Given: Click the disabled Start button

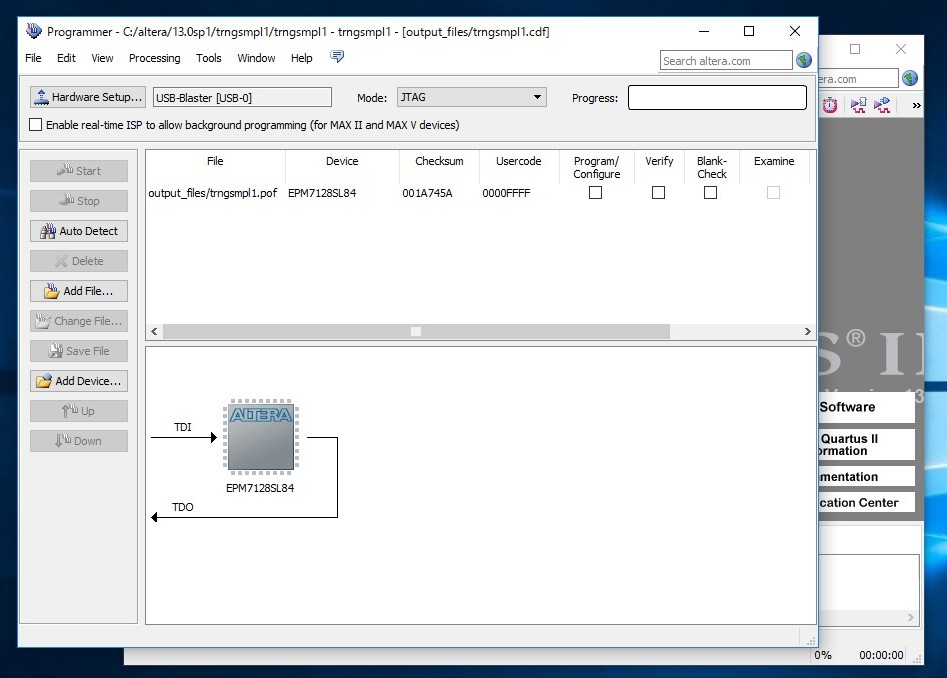Looking at the screenshot, I should pos(79,171).
